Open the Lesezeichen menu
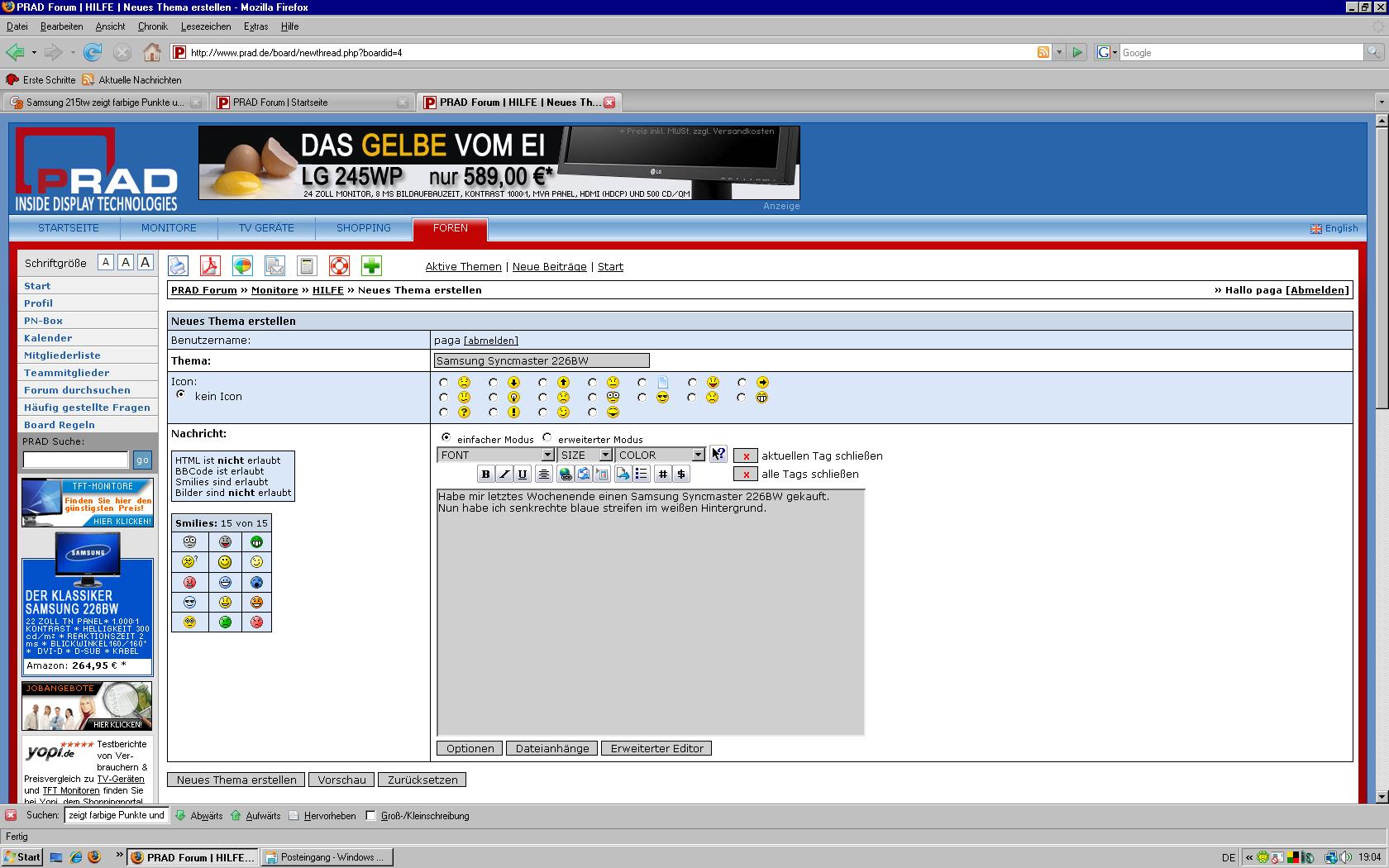 (206, 26)
